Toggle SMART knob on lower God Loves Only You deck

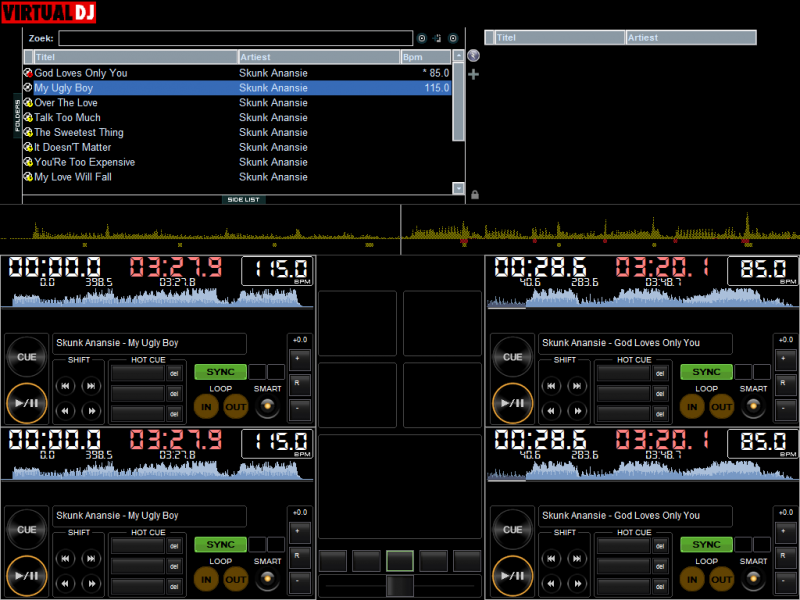753,579
